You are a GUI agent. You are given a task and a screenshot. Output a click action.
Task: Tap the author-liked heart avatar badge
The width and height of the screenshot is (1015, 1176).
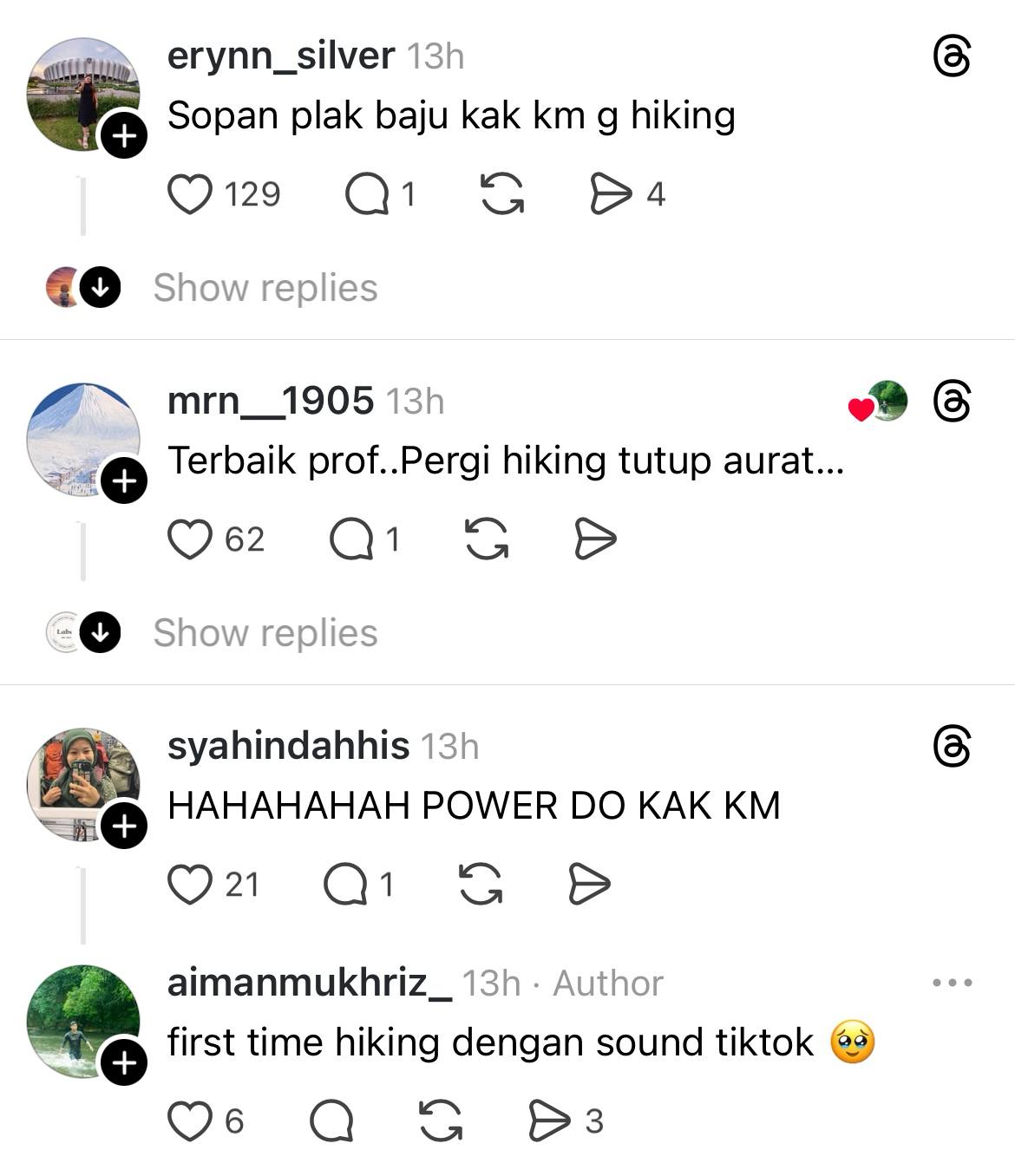pyautogui.click(x=877, y=402)
